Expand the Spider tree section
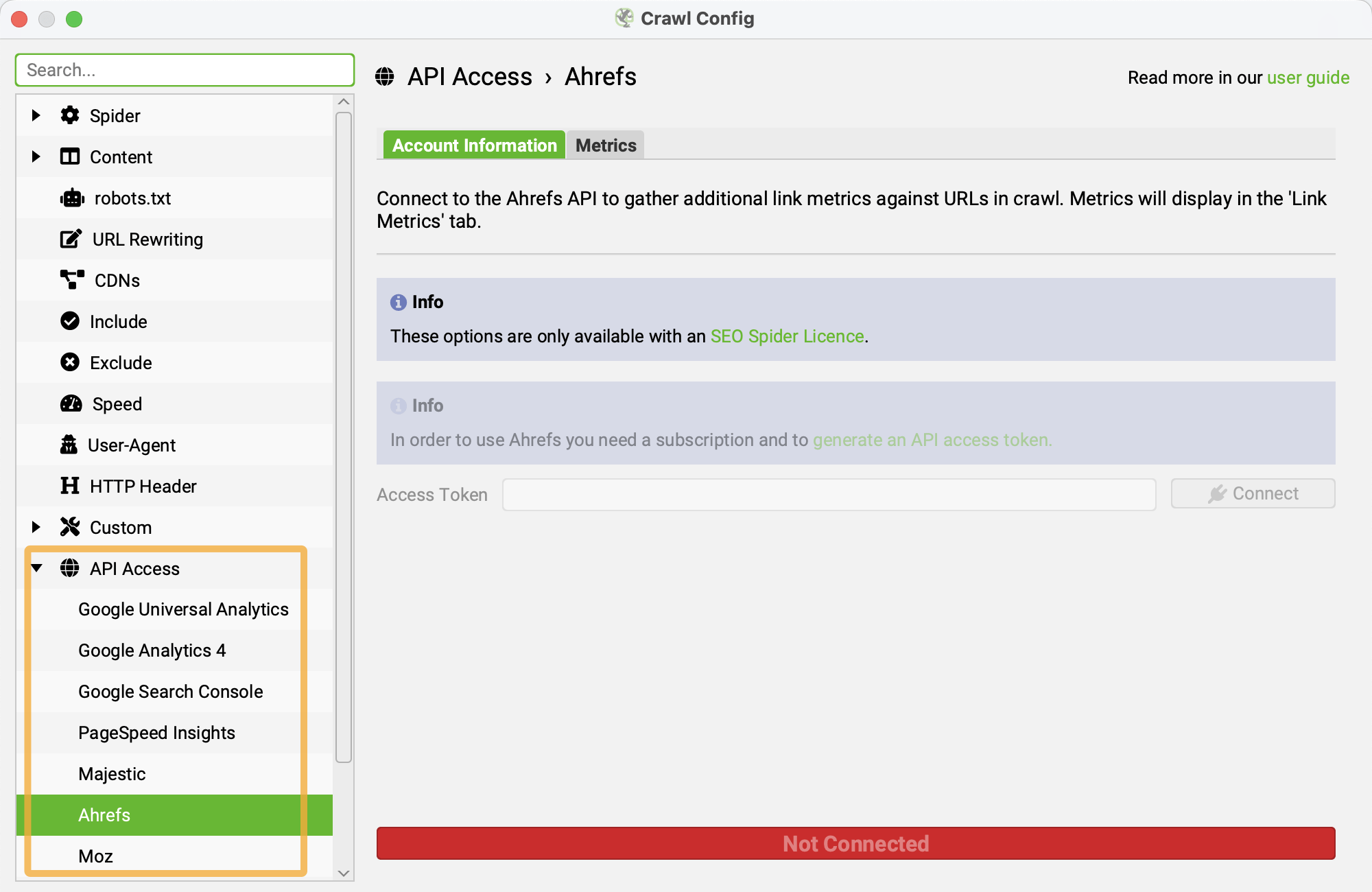The height and width of the screenshot is (892, 1372). coord(36,115)
